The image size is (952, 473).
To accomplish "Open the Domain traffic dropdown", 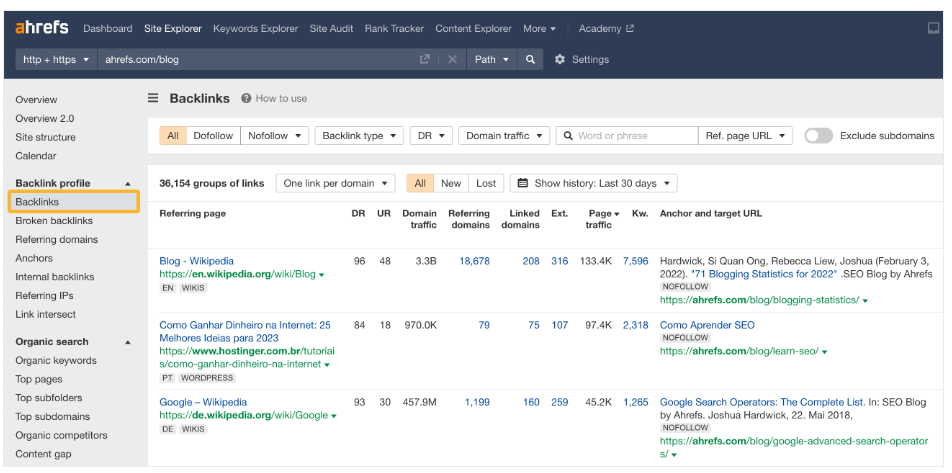I will pos(504,136).
